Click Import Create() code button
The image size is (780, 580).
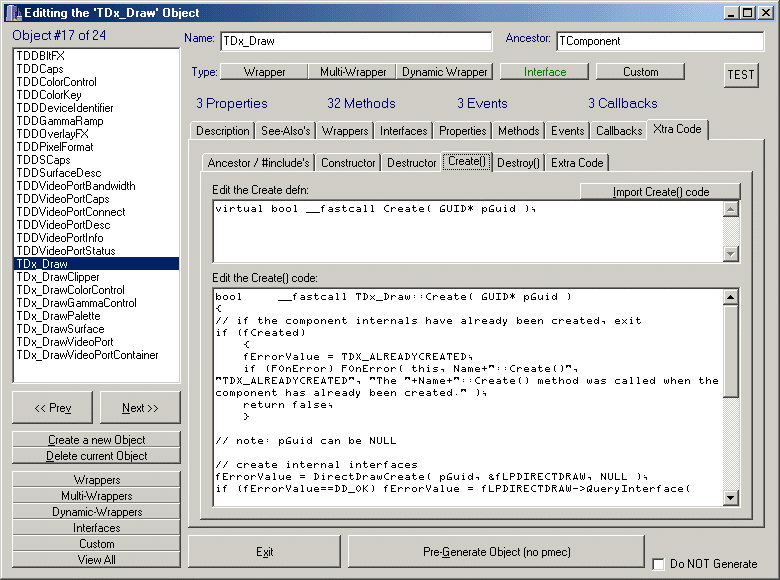click(660, 192)
